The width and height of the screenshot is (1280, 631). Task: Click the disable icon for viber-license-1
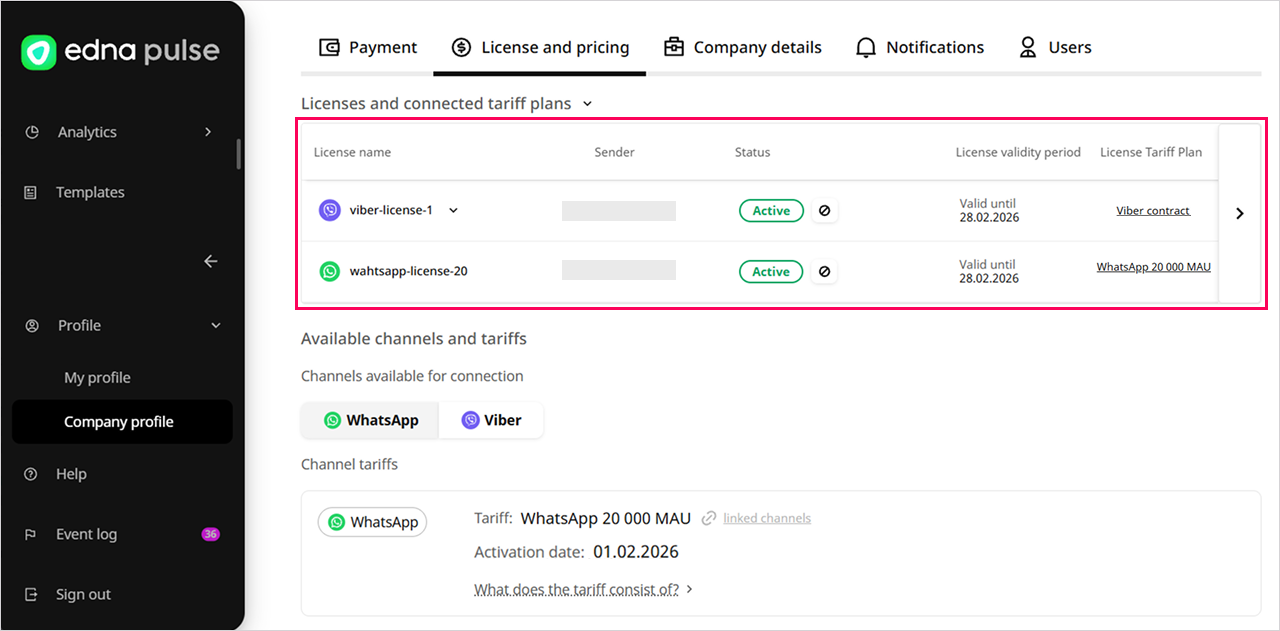[x=824, y=211]
